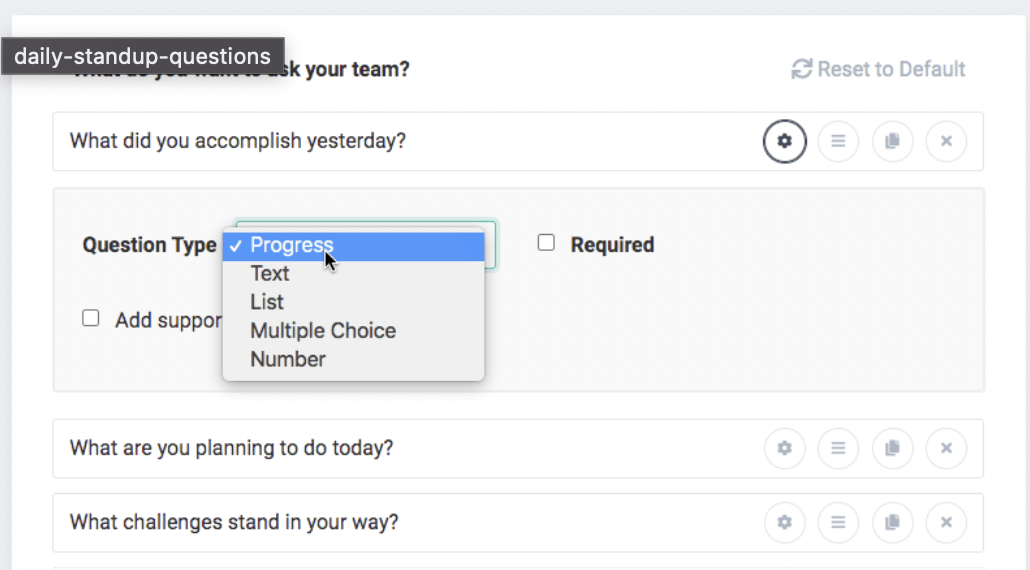Pick Number from the type menu
1030x570 pixels.
click(353, 360)
